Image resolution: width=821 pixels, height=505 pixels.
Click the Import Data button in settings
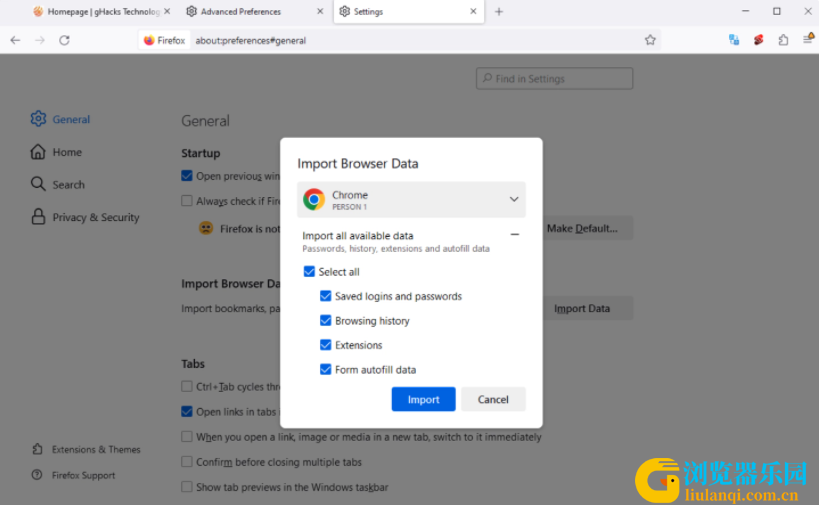[x=587, y=309]
